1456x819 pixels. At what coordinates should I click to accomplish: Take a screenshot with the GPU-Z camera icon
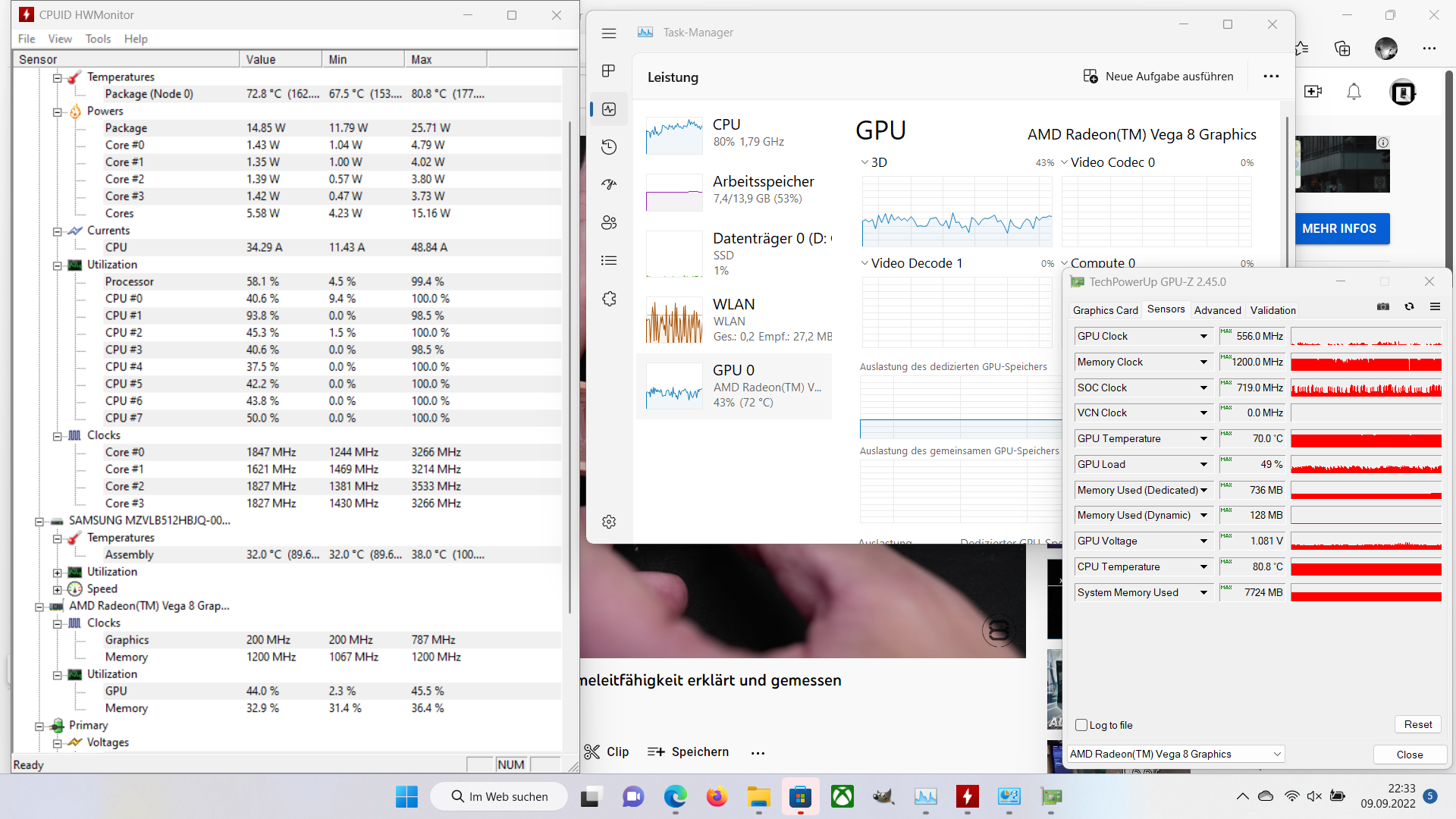click(1382, 306)
